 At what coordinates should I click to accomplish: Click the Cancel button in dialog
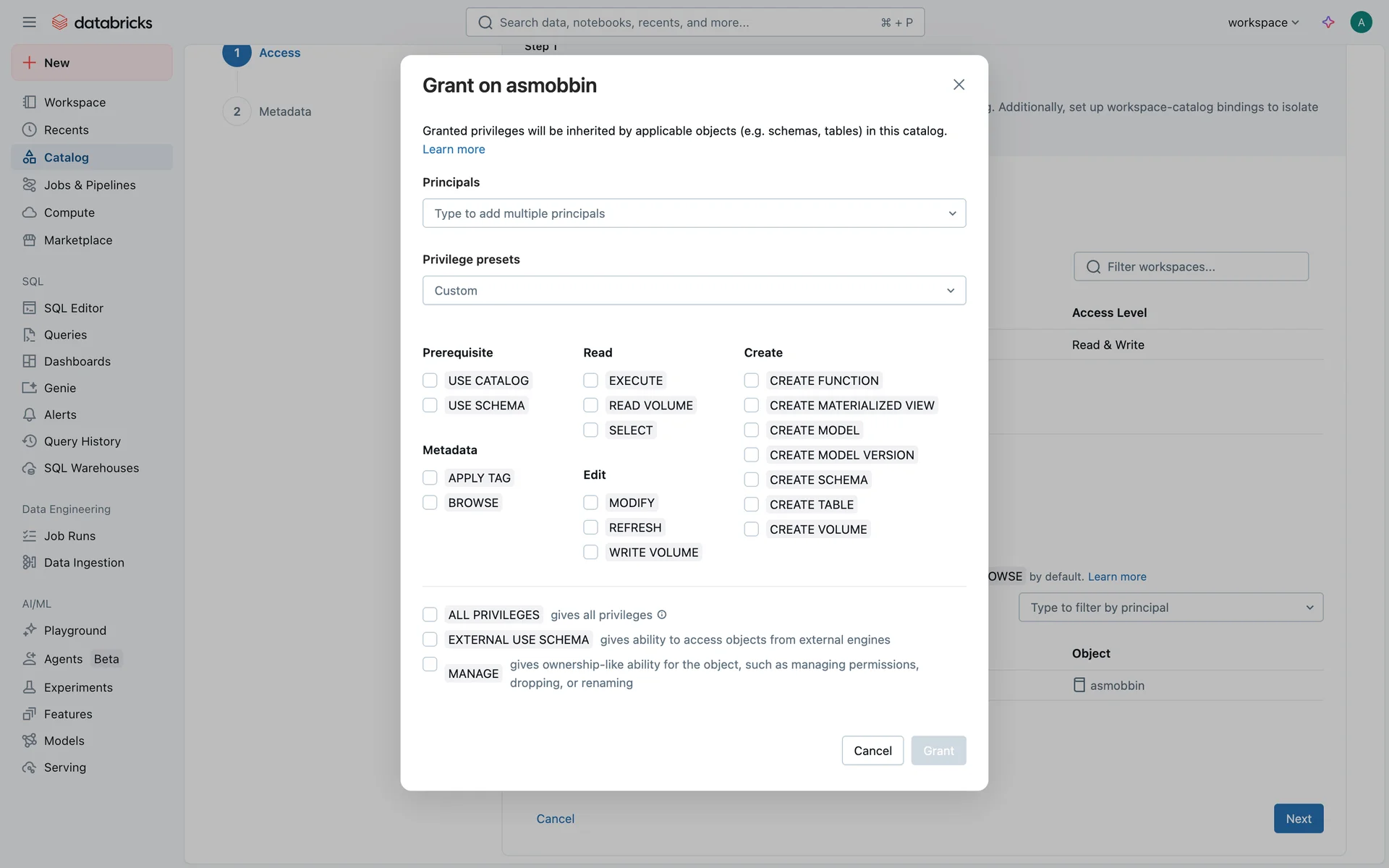pyautogui.click(x=872, y=751)
